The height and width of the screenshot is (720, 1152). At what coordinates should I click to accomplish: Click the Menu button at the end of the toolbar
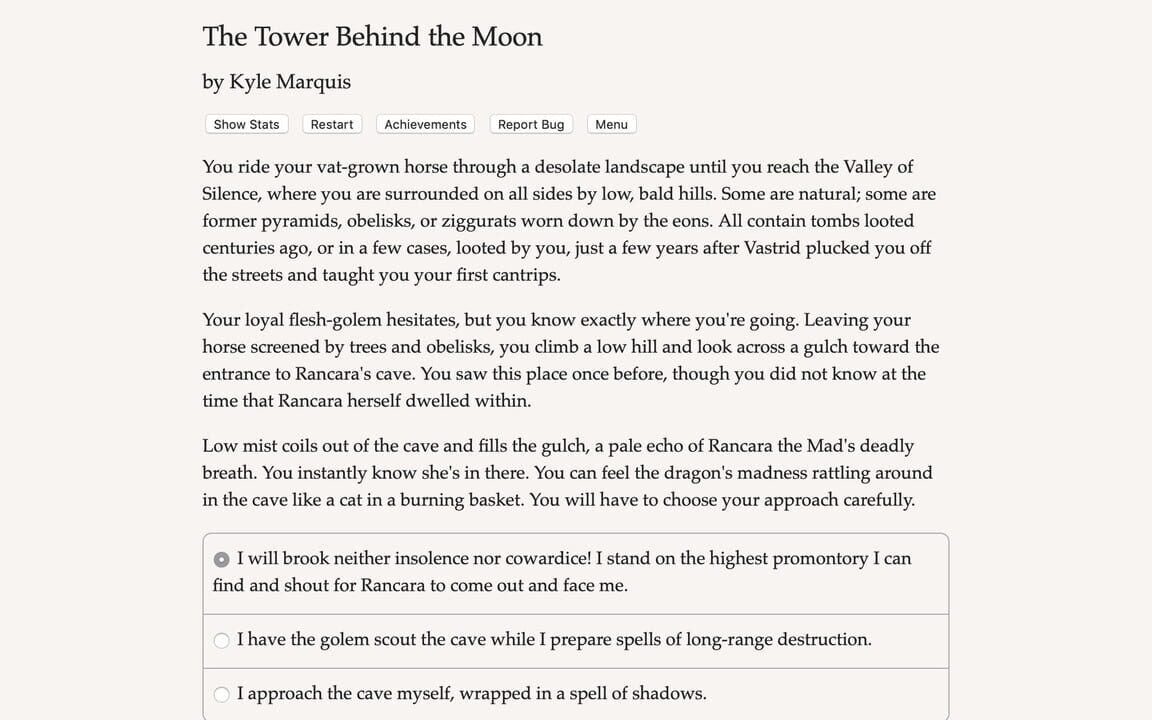[x=611, y=124]
